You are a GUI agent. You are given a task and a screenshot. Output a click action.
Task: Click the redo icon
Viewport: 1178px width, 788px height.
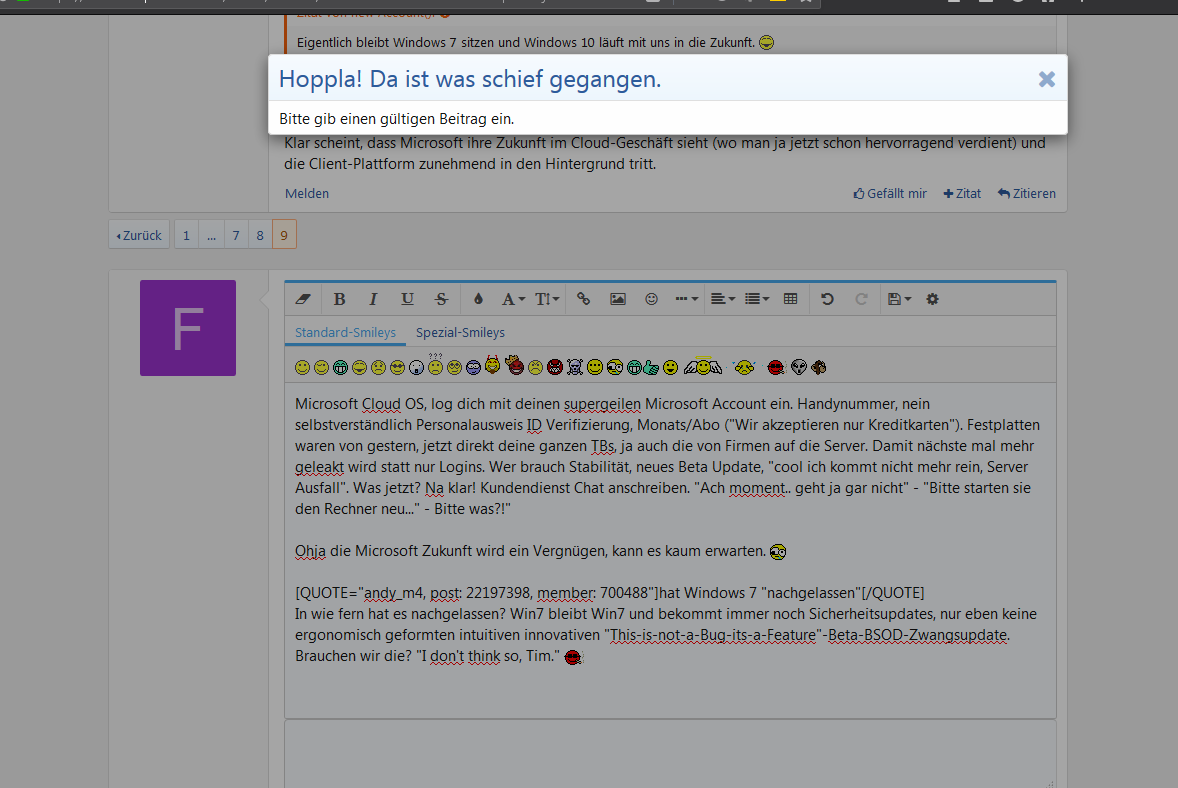pos(861,299)
